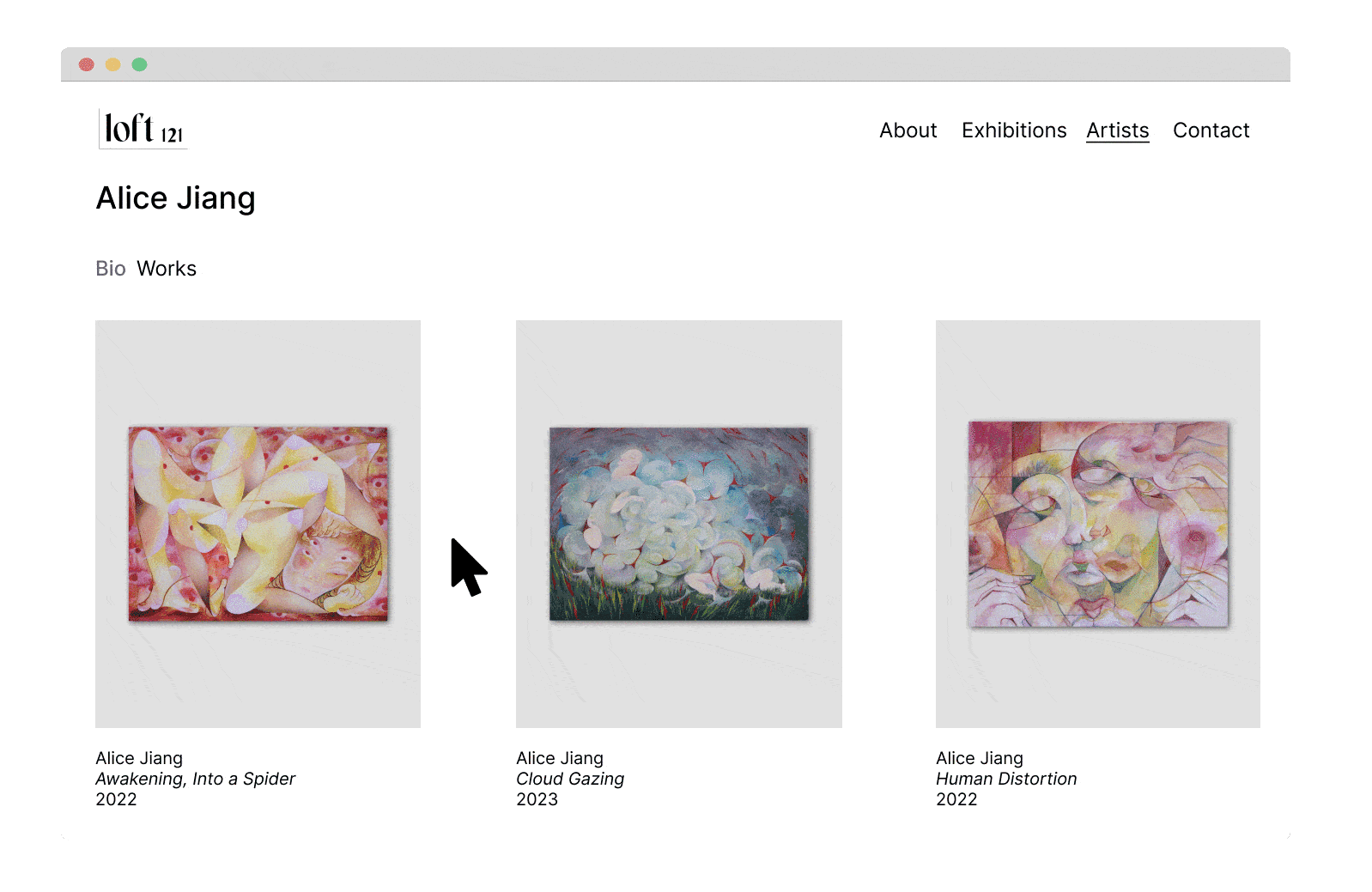Go to the Exhibitions page
The width and height of the screenshot is (1372, 892).
(x=1014, y=130)
